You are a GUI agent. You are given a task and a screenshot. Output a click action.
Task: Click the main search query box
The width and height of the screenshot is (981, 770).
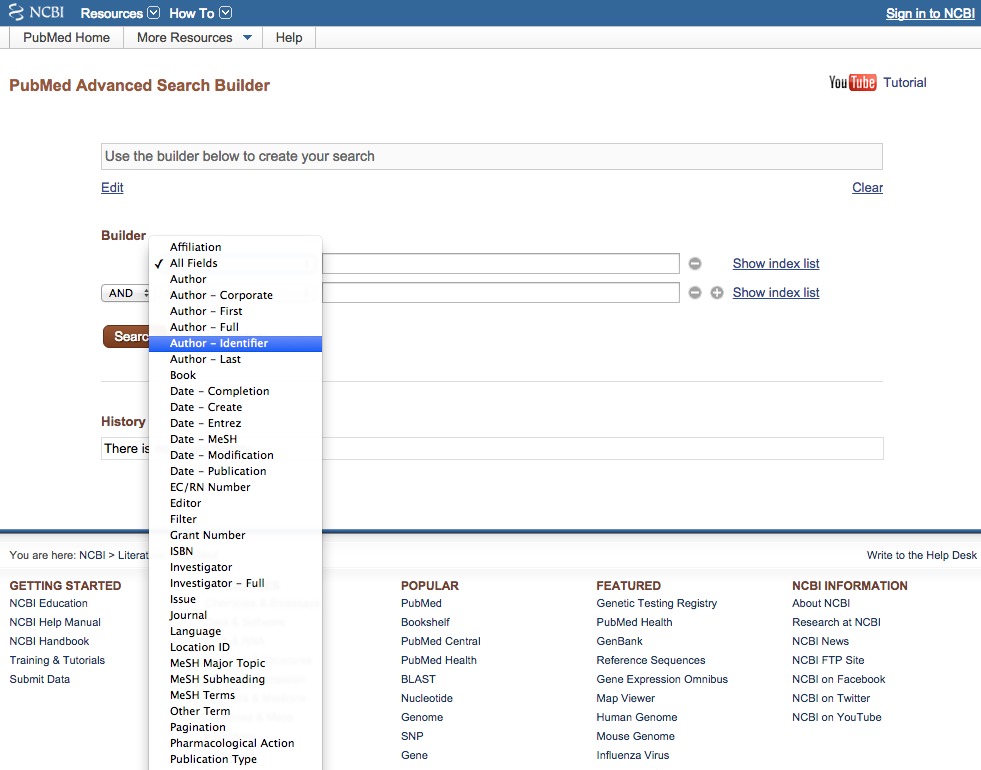coord(492,156)
